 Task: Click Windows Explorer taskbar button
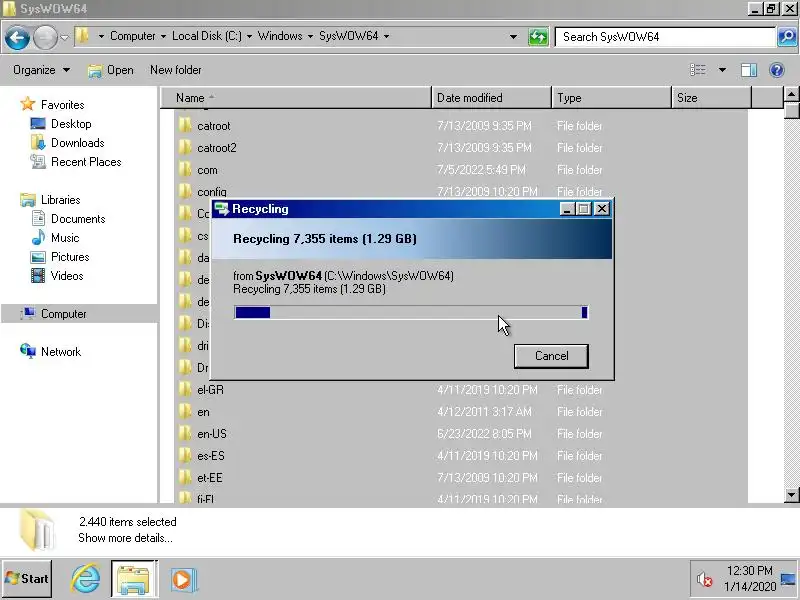tap(134, 579)
